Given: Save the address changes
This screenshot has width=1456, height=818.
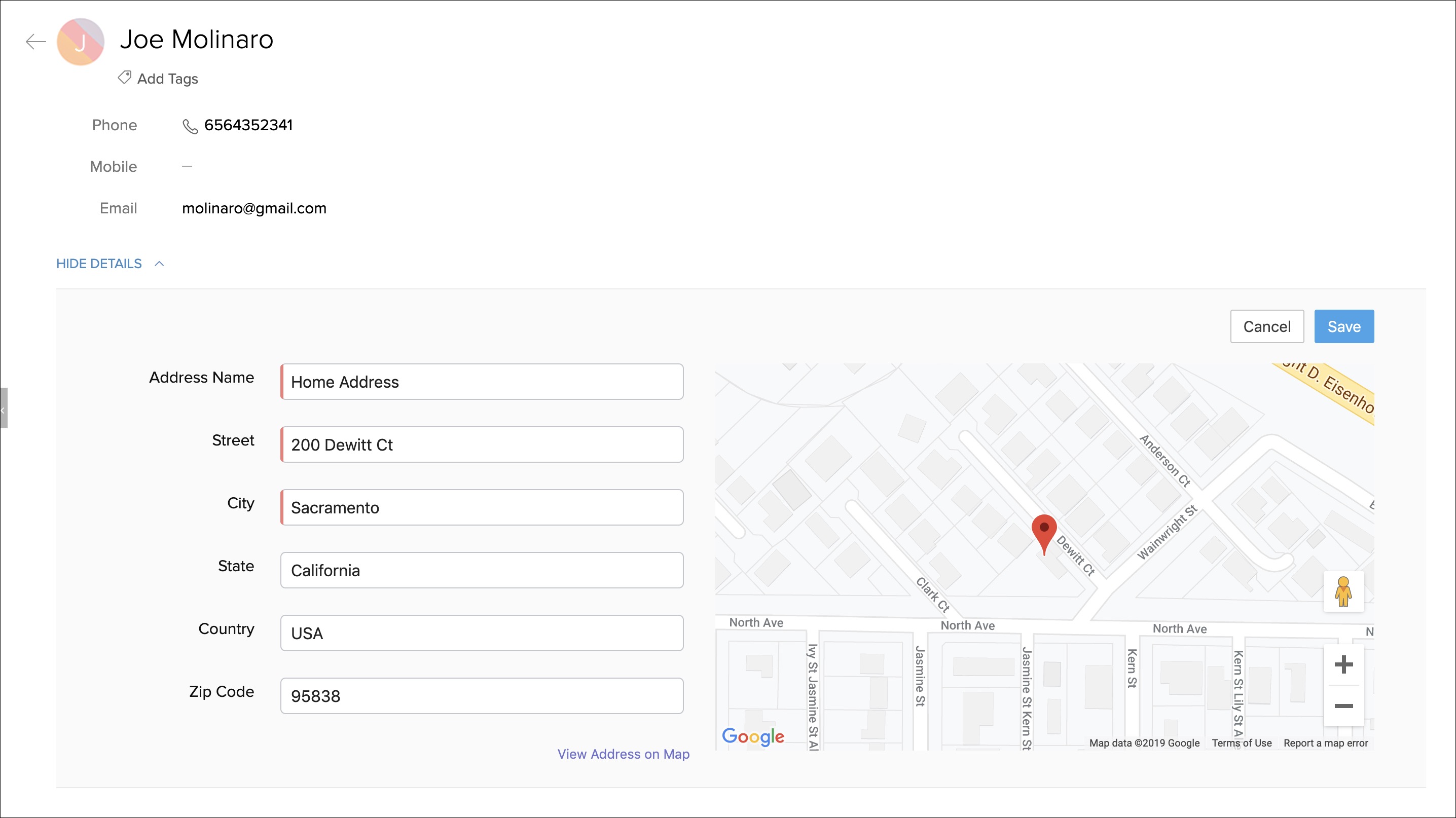Looking at the screenshot, I should (x=1343, y=326).
